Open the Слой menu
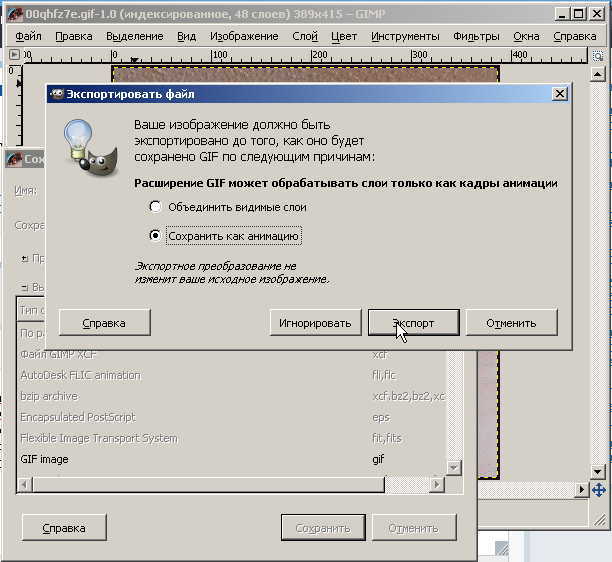 tap(305, 36)
